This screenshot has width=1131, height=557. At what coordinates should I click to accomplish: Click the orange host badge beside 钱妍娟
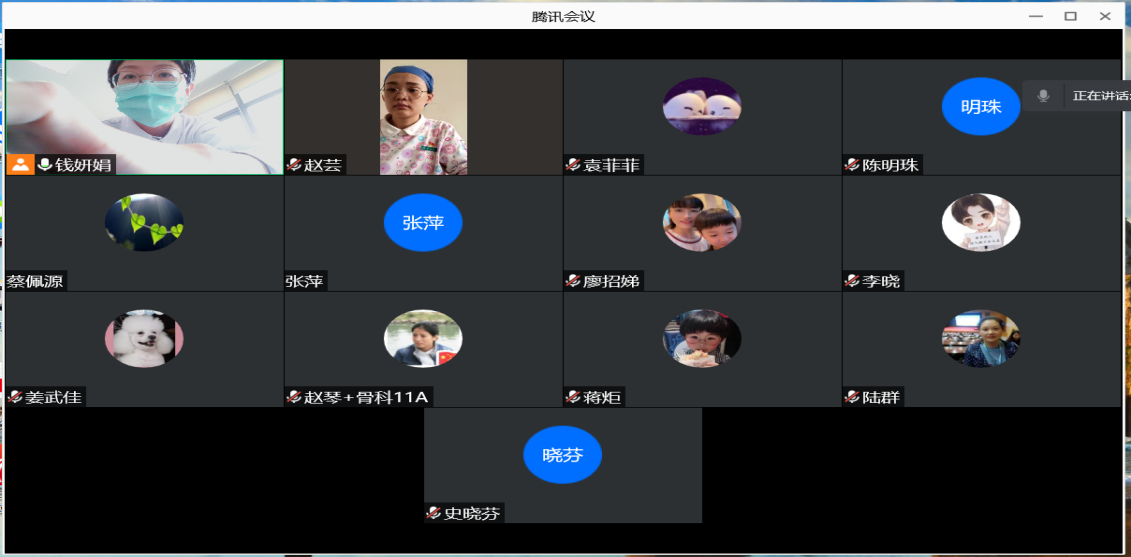tap(20, 165)
